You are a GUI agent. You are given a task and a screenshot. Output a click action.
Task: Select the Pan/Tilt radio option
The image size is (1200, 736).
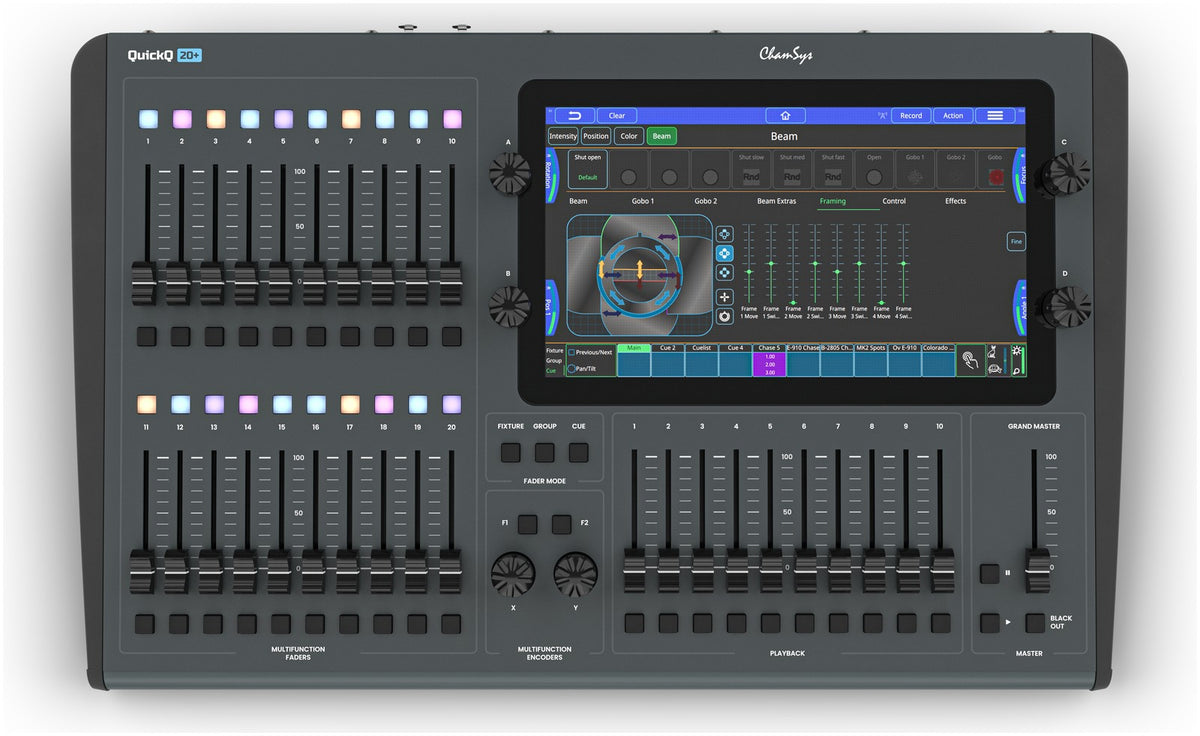[572, 369]
